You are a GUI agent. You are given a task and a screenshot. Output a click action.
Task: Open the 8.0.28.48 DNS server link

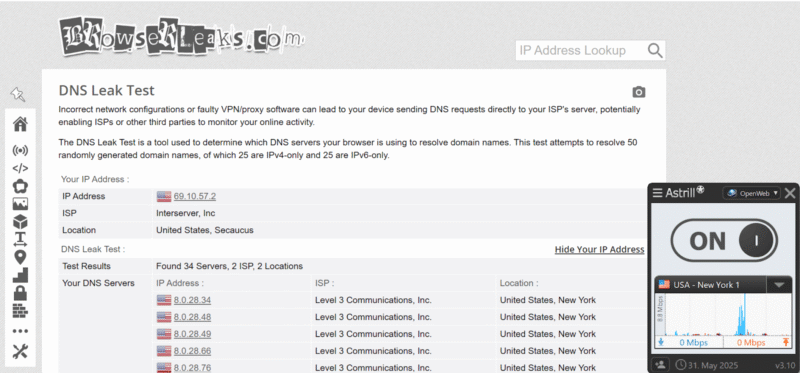(192, 317)
